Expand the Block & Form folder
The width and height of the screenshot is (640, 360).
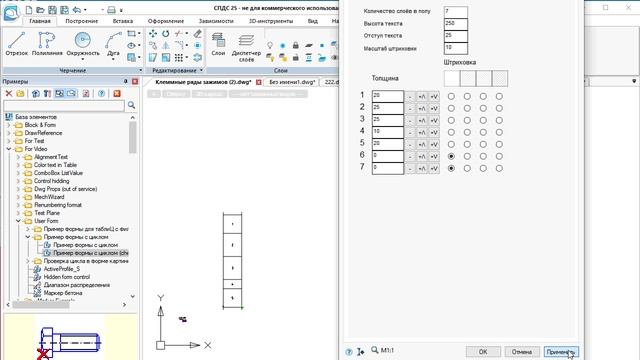click(9, 125)
